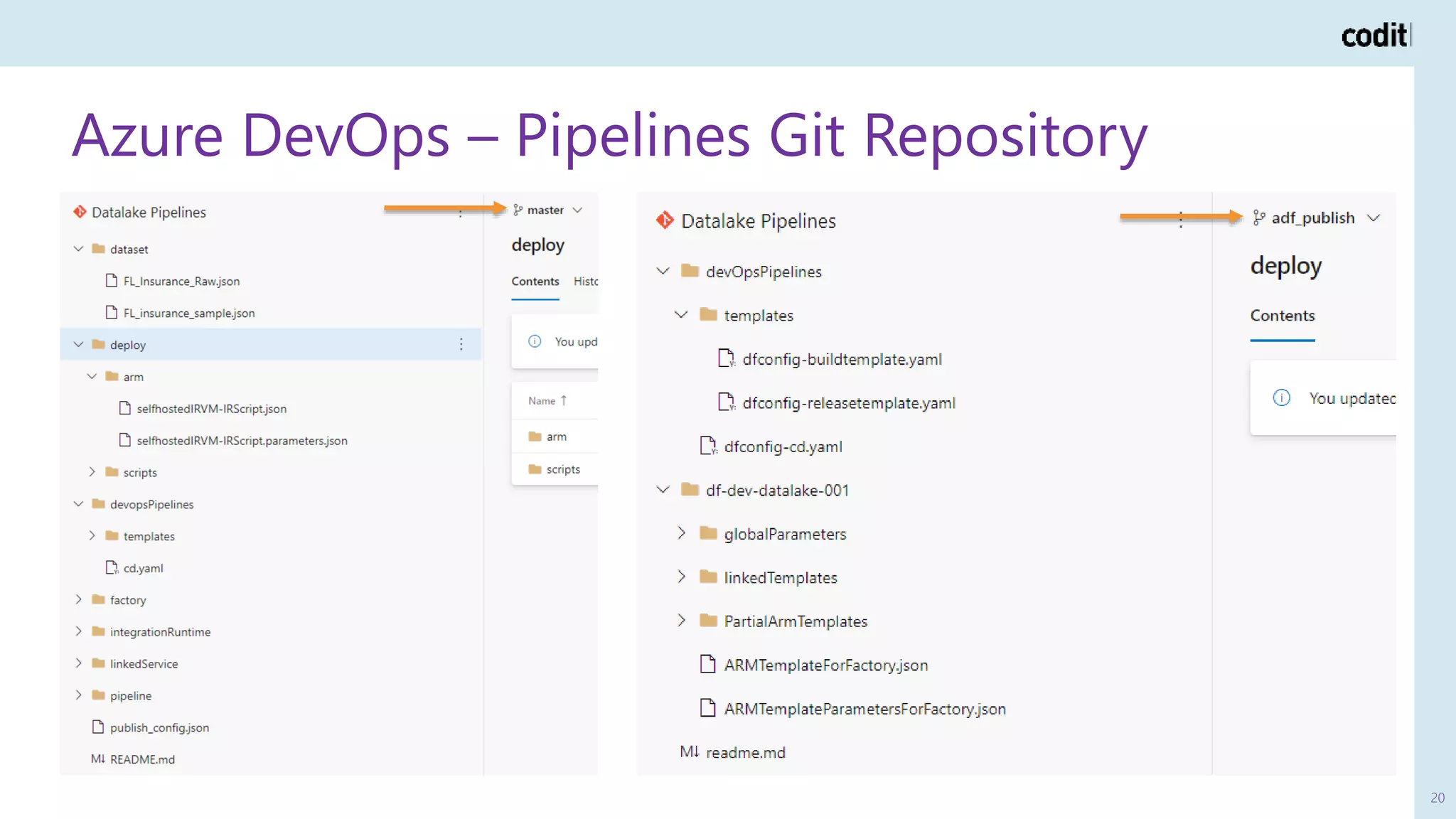Expand the globalParameters folder
The width and height of the screenshot is (1456, 819).
681,533
